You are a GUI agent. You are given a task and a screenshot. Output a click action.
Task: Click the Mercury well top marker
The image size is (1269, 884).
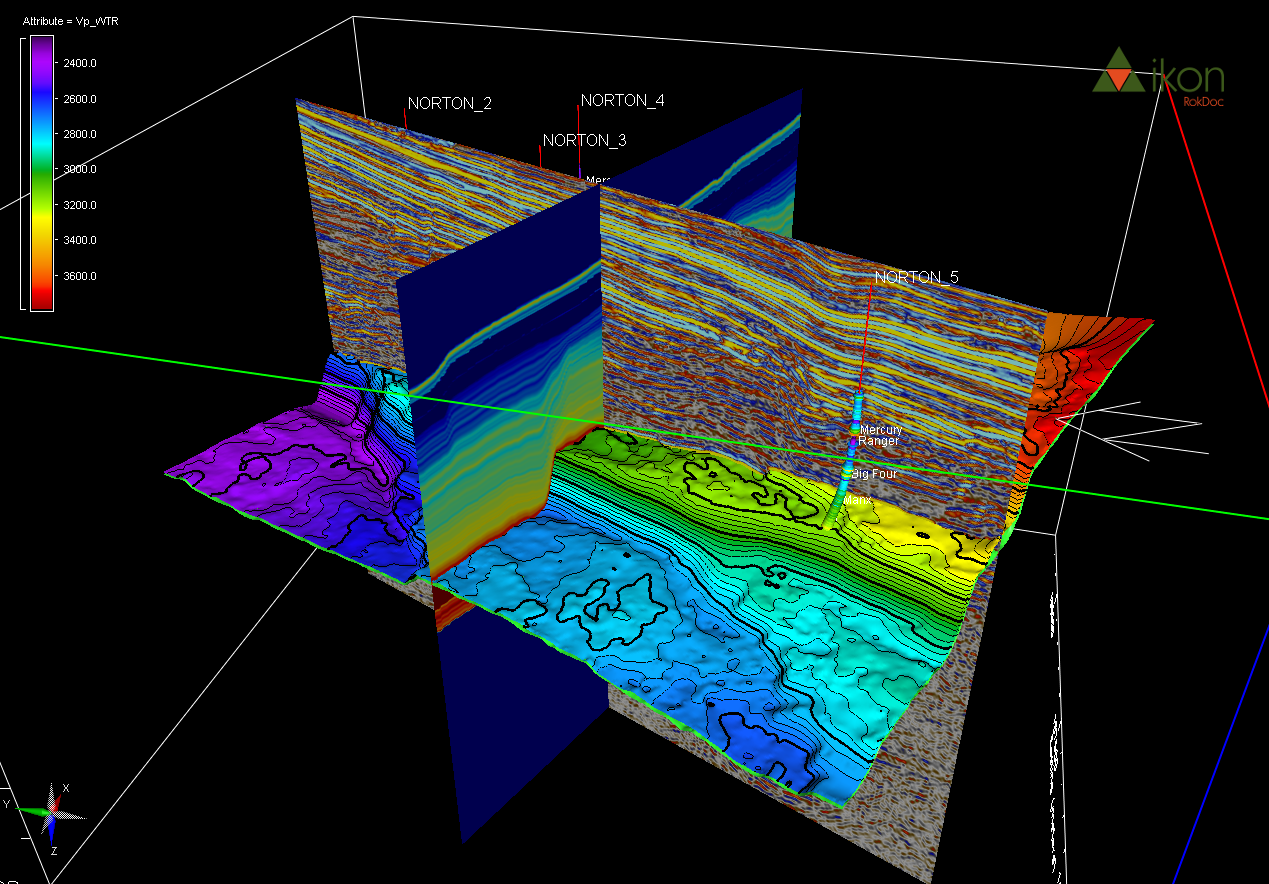coord(880,430)
